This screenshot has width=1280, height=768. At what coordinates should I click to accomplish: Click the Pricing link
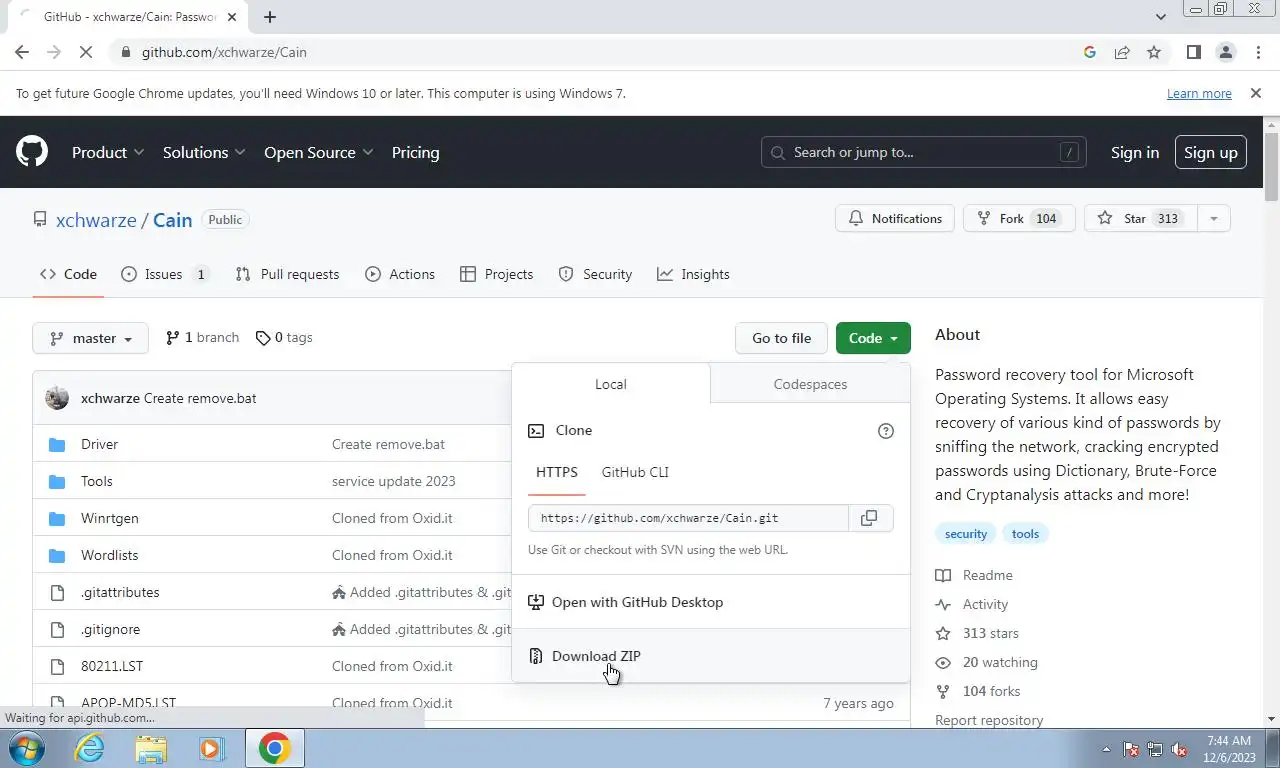pyautogui.click(x=415, y=152)
